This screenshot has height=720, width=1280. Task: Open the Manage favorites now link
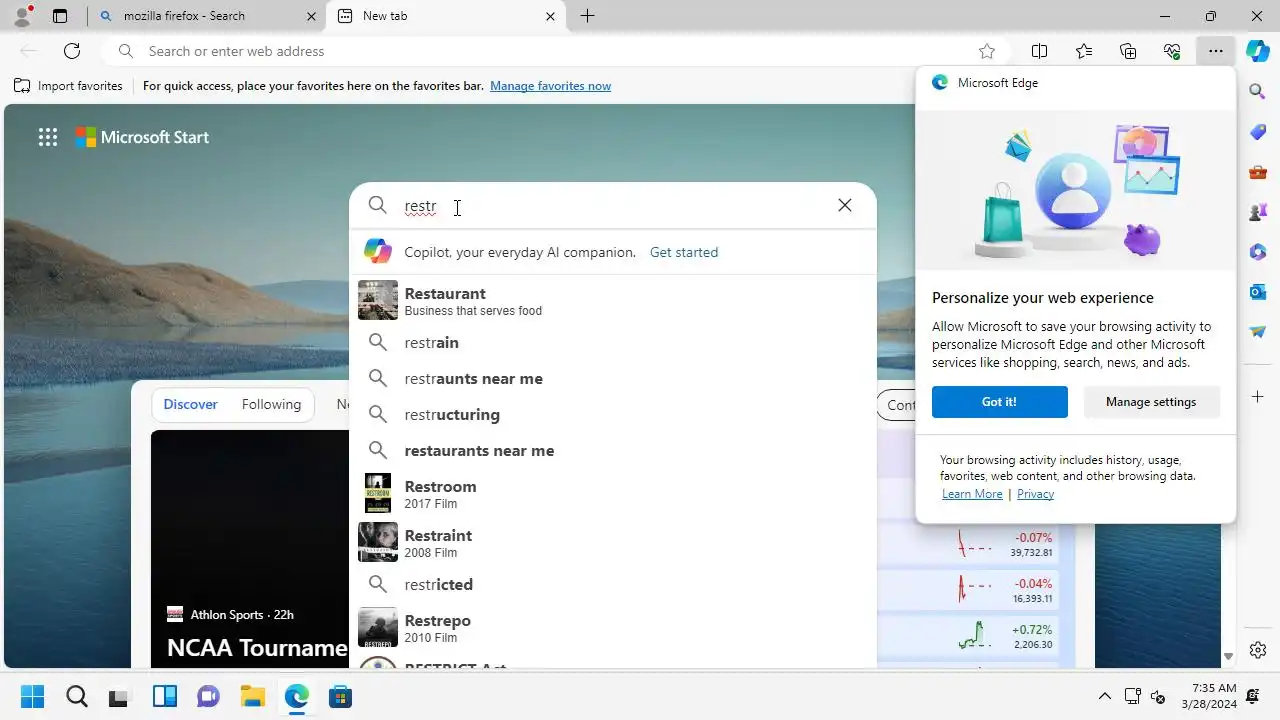click(550, 86)
